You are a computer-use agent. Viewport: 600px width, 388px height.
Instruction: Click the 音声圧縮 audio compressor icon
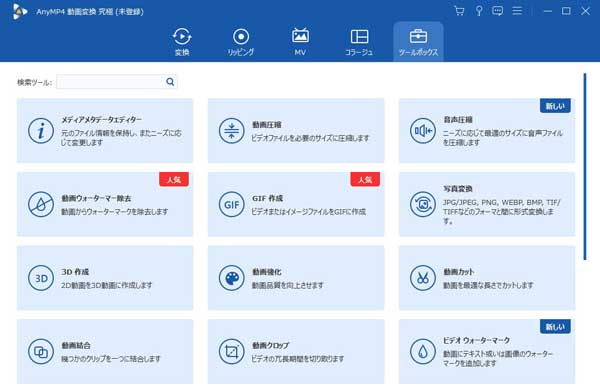[x=422, y=130]
